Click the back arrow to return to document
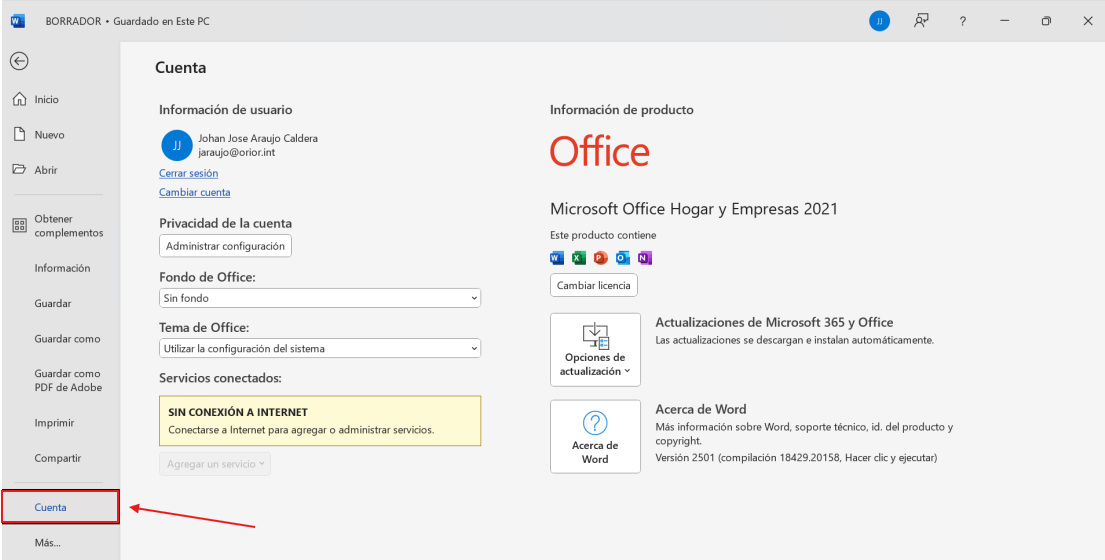 click(x=19, y=61)
